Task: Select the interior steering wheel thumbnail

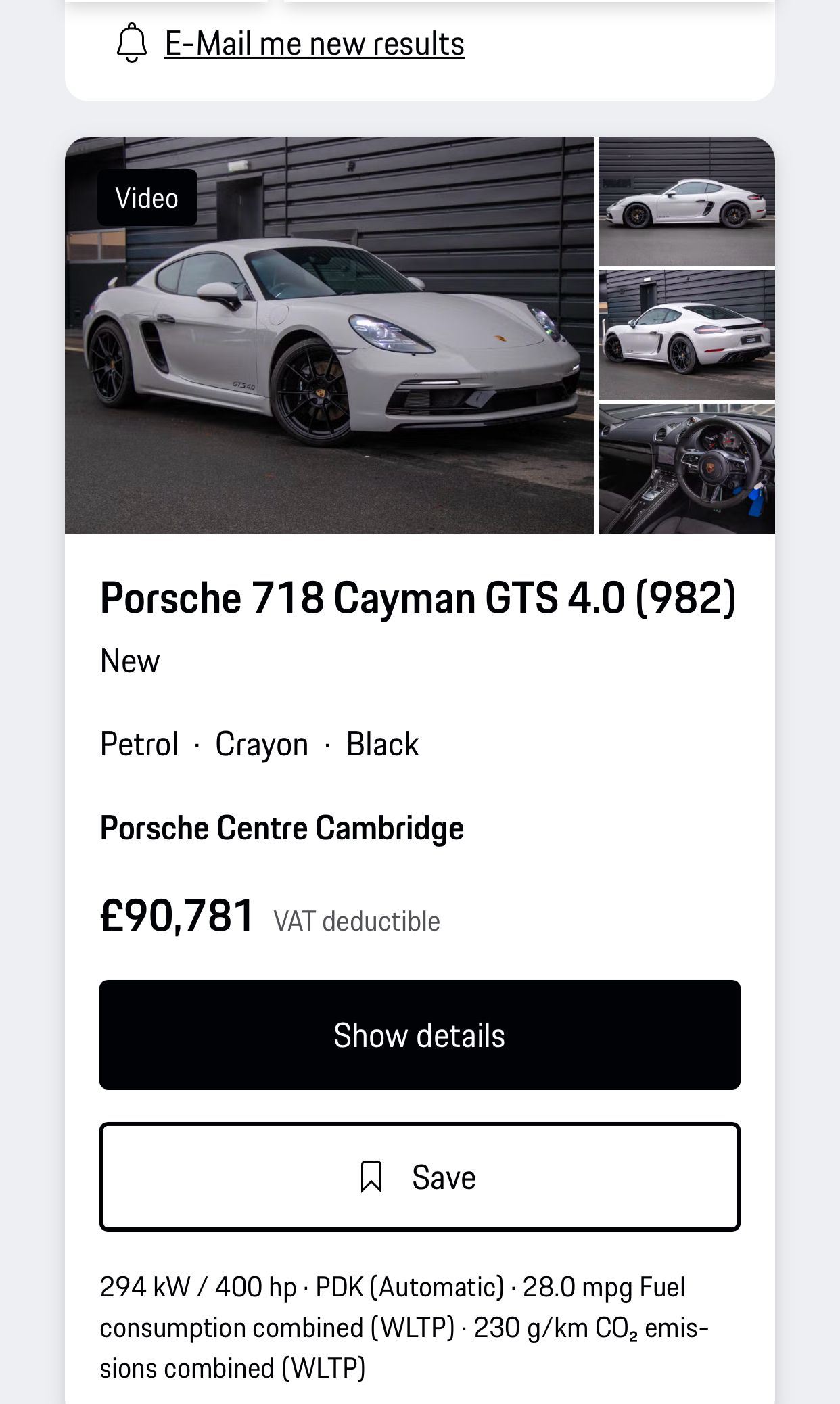Action: 686,469
